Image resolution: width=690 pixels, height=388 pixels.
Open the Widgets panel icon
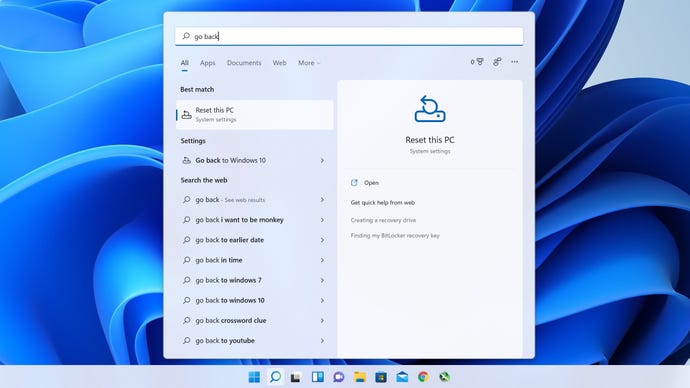[x=318, y=377]
